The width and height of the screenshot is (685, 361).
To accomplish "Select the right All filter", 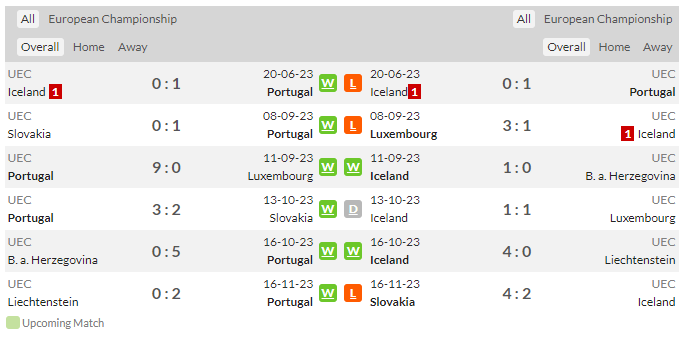I will 523,19.
